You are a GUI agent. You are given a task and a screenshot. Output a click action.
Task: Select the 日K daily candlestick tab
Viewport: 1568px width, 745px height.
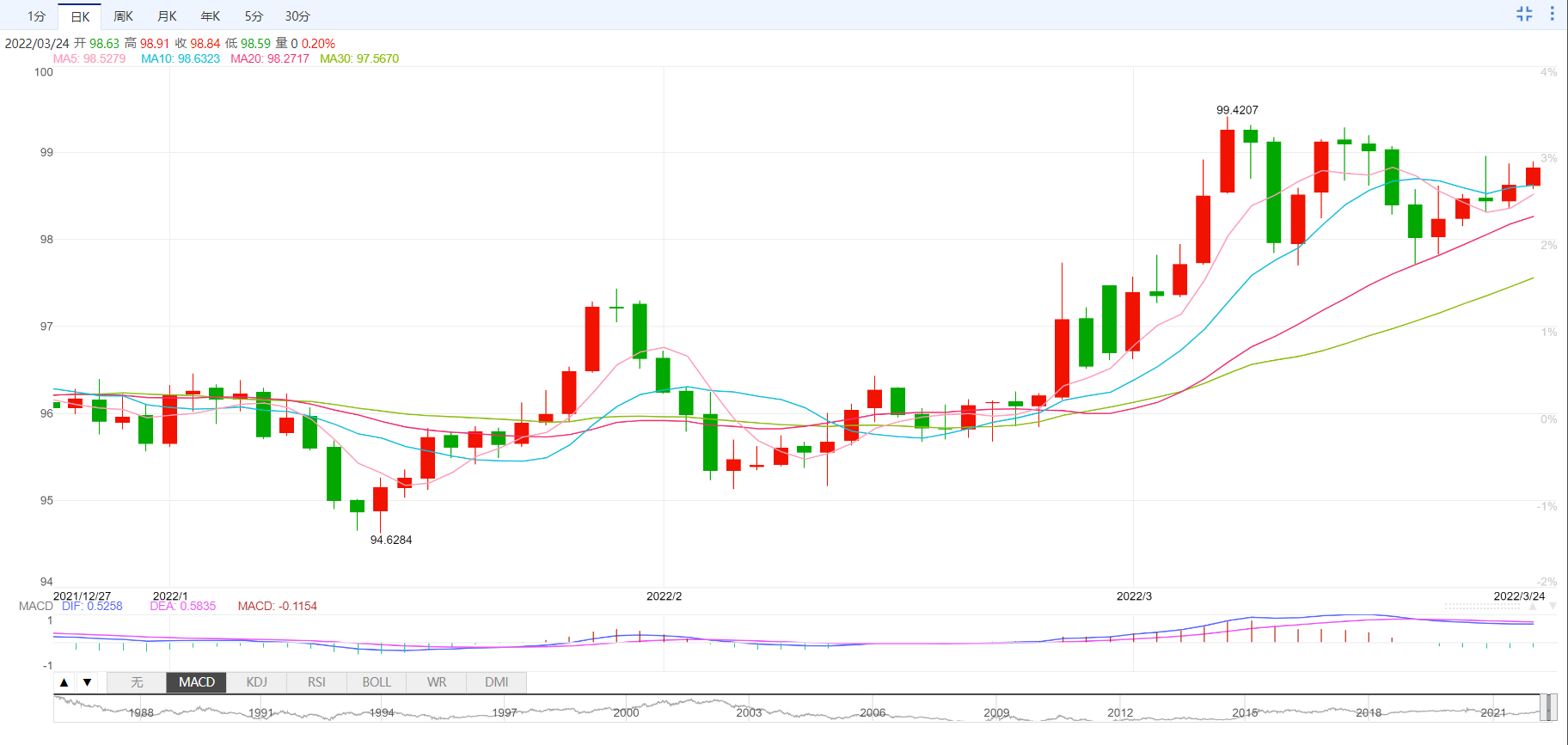80,16
